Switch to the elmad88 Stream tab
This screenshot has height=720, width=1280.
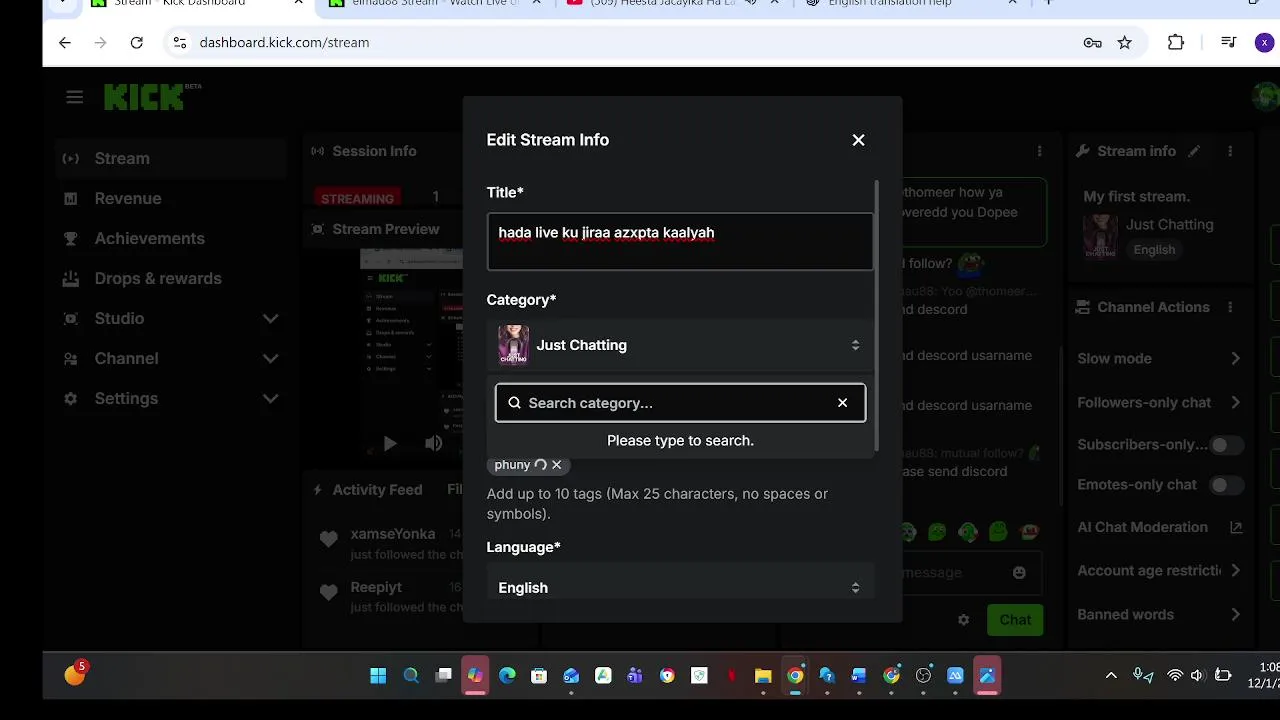click(x=437, y=4)
